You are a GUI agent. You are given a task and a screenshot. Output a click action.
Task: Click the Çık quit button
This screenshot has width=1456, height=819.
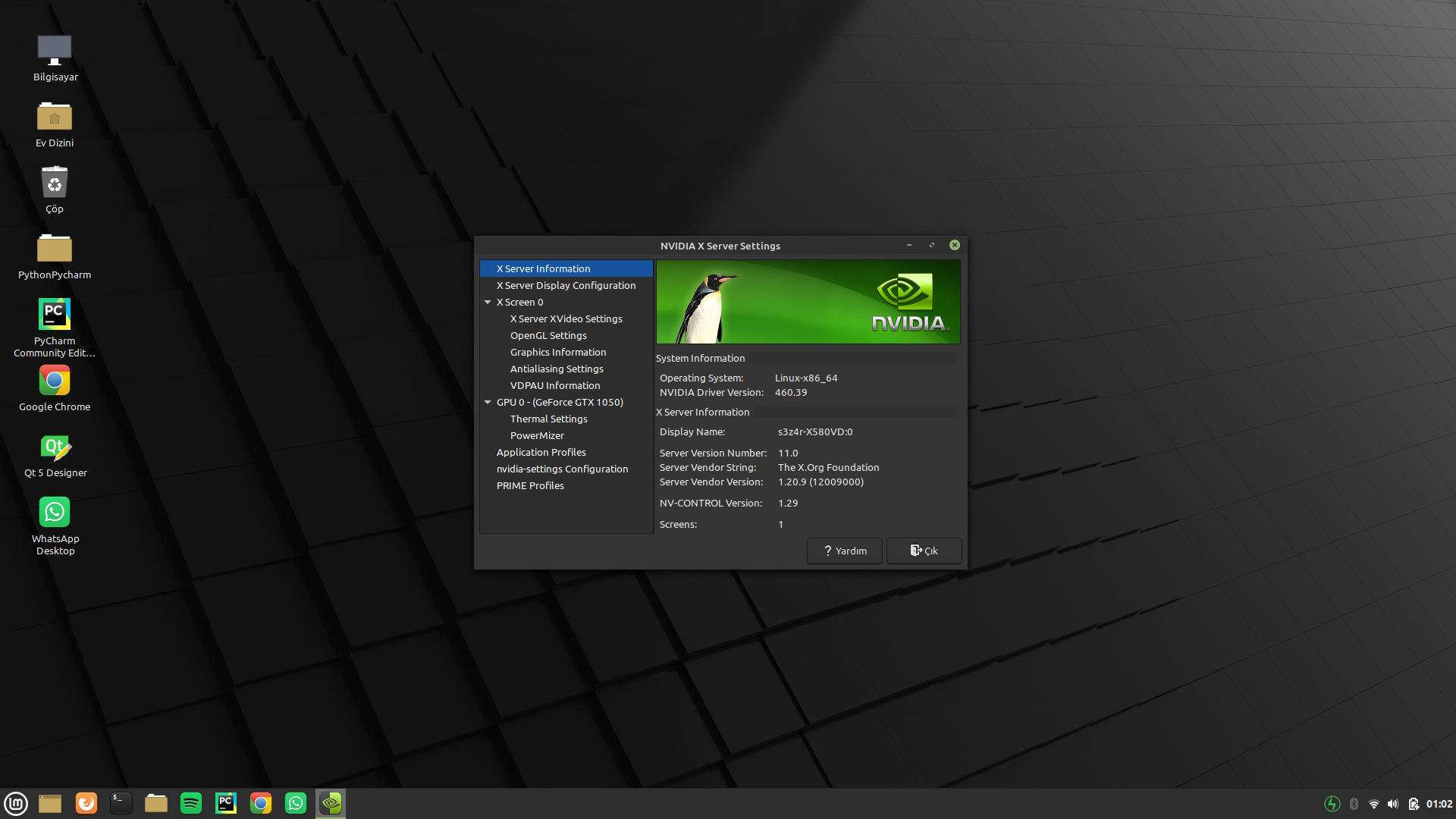[924, 551]
